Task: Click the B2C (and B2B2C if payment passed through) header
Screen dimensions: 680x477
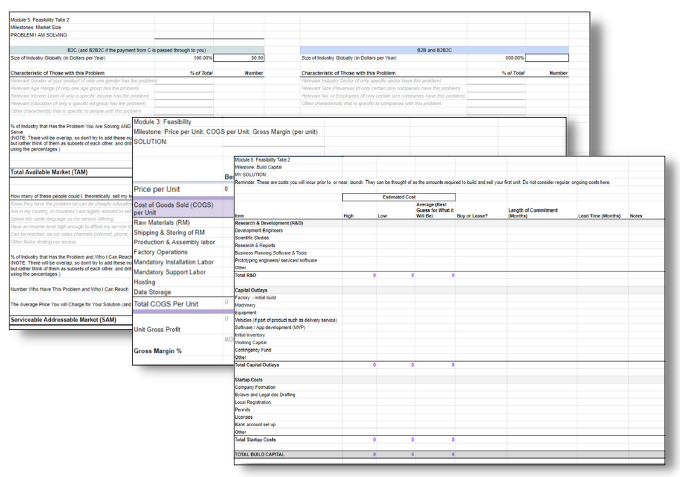Action: [x=137, y=50]
